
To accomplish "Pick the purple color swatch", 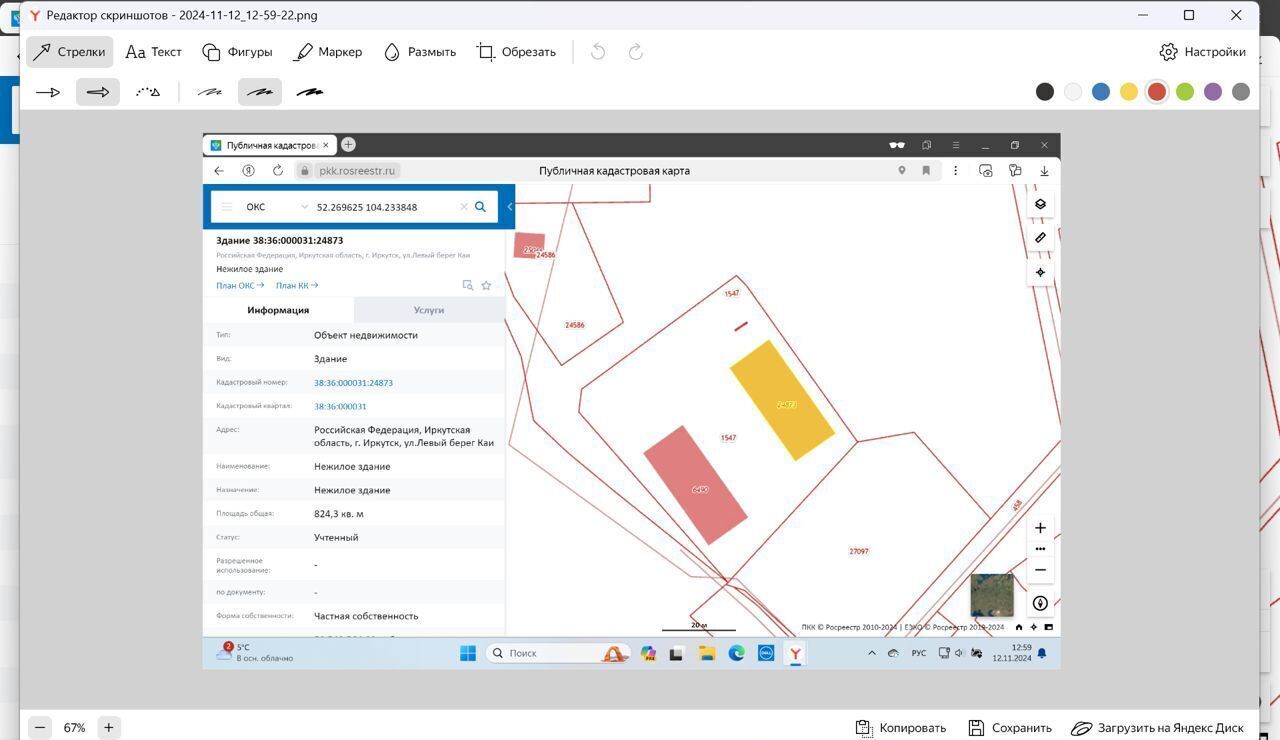I will tap(1213, 92).
